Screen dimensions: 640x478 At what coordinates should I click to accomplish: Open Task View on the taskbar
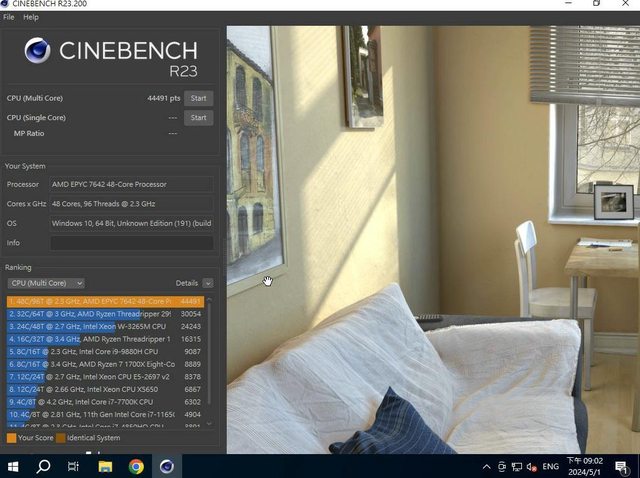(73, 466)
